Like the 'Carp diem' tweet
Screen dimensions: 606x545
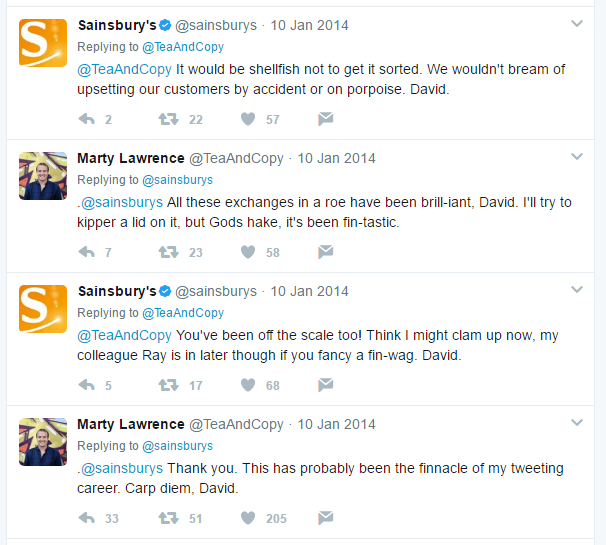[248, 518]
